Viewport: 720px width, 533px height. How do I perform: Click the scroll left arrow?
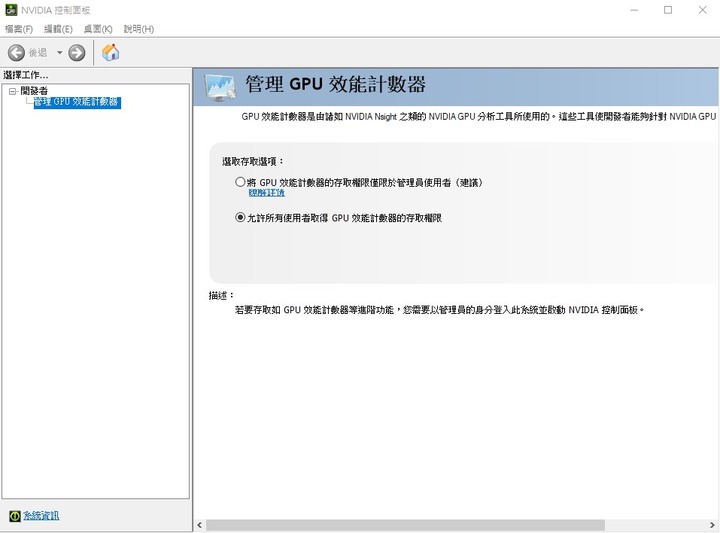coord(199,525)
